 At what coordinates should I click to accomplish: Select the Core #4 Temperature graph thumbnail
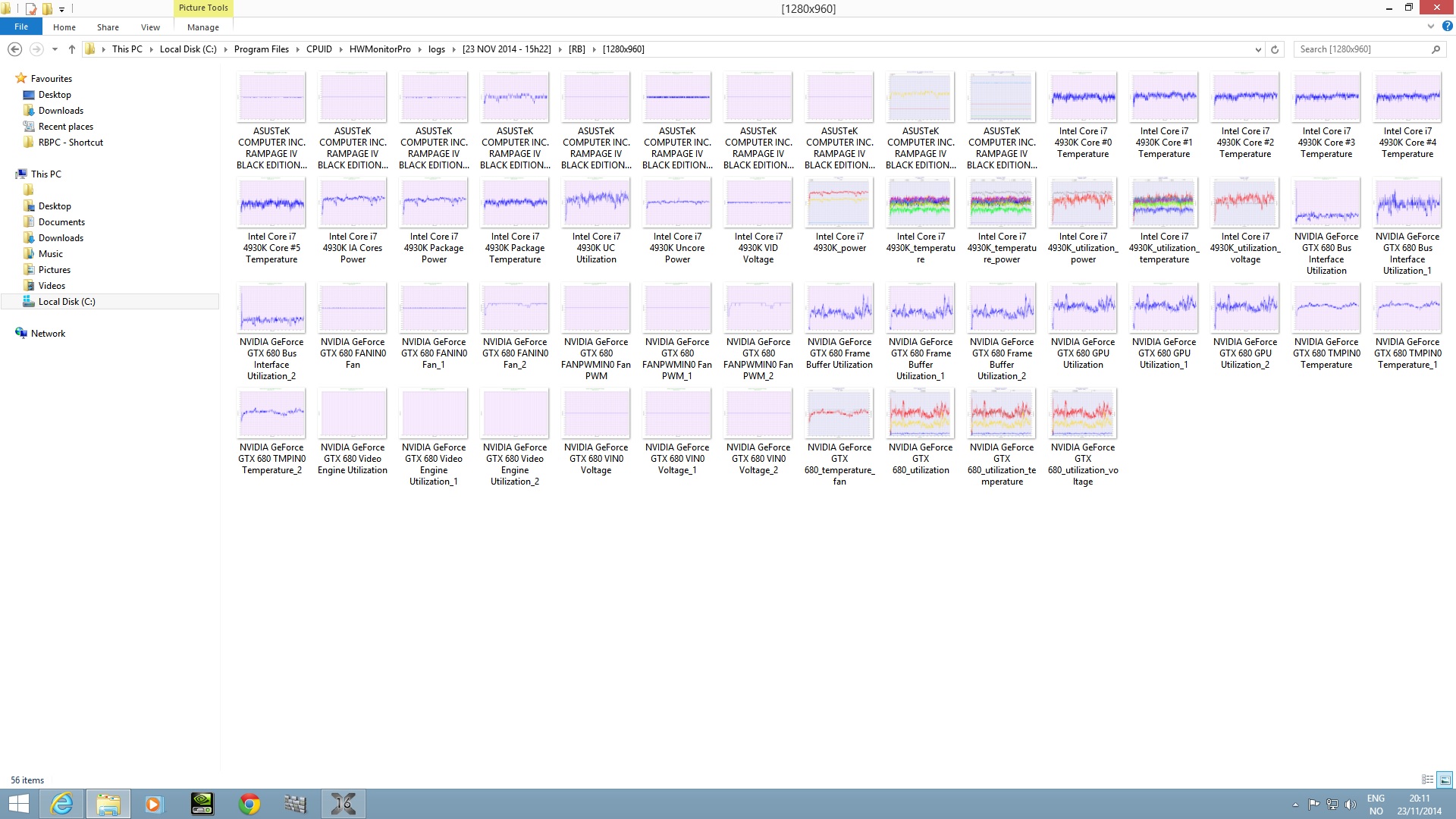point(1407,97)
